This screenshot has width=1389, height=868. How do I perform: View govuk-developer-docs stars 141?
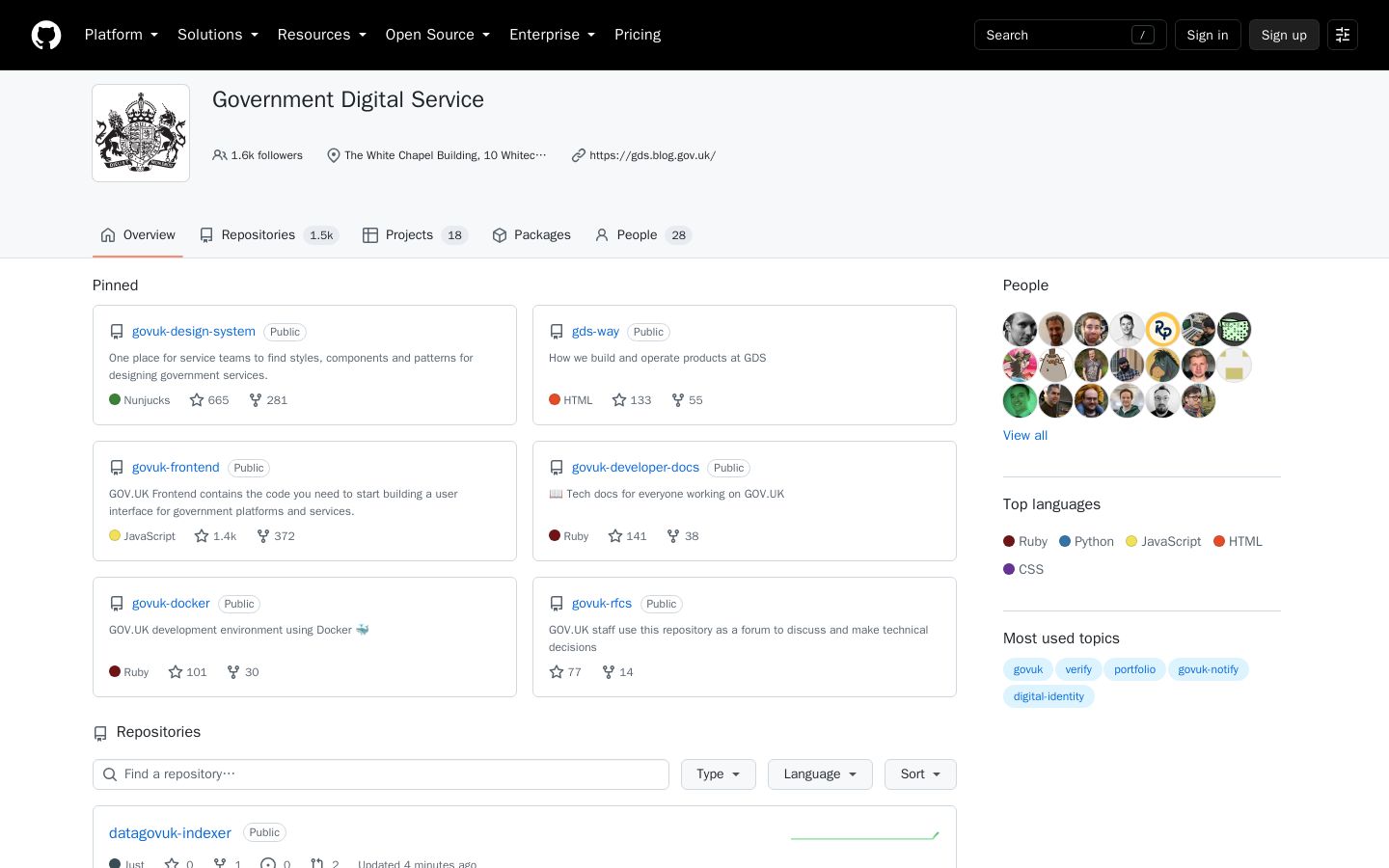(x=627, y=536)
